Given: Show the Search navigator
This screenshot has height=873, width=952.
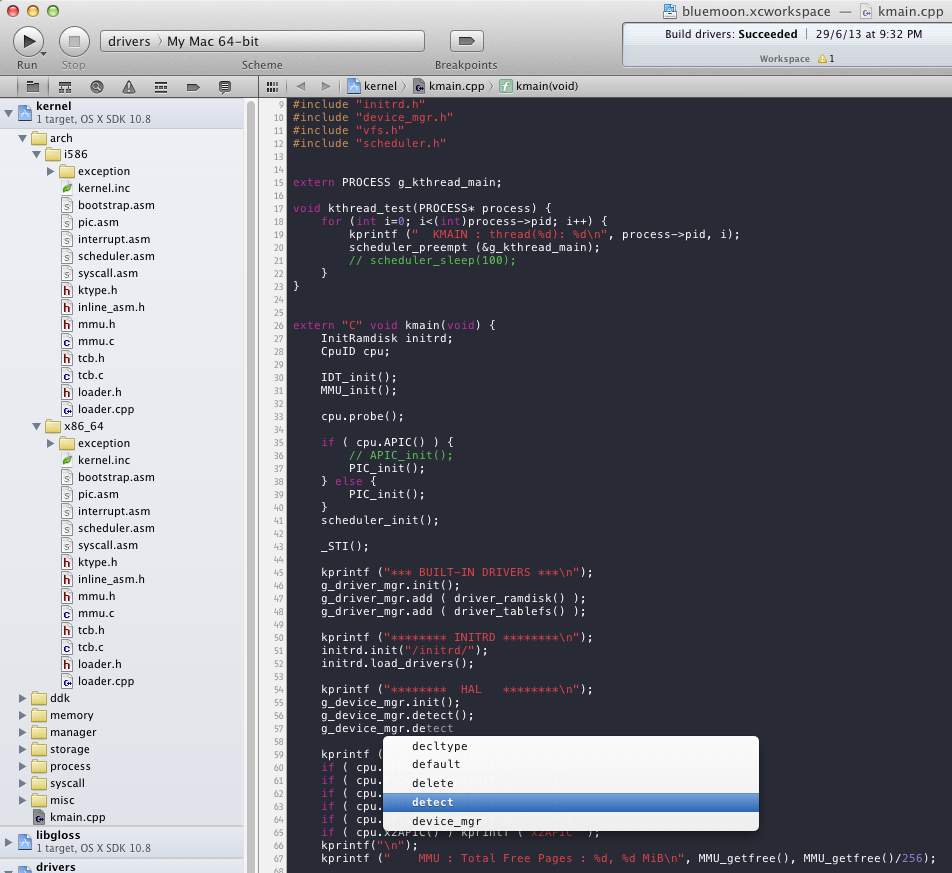Looking at the screenshot, I should (97, 87).
